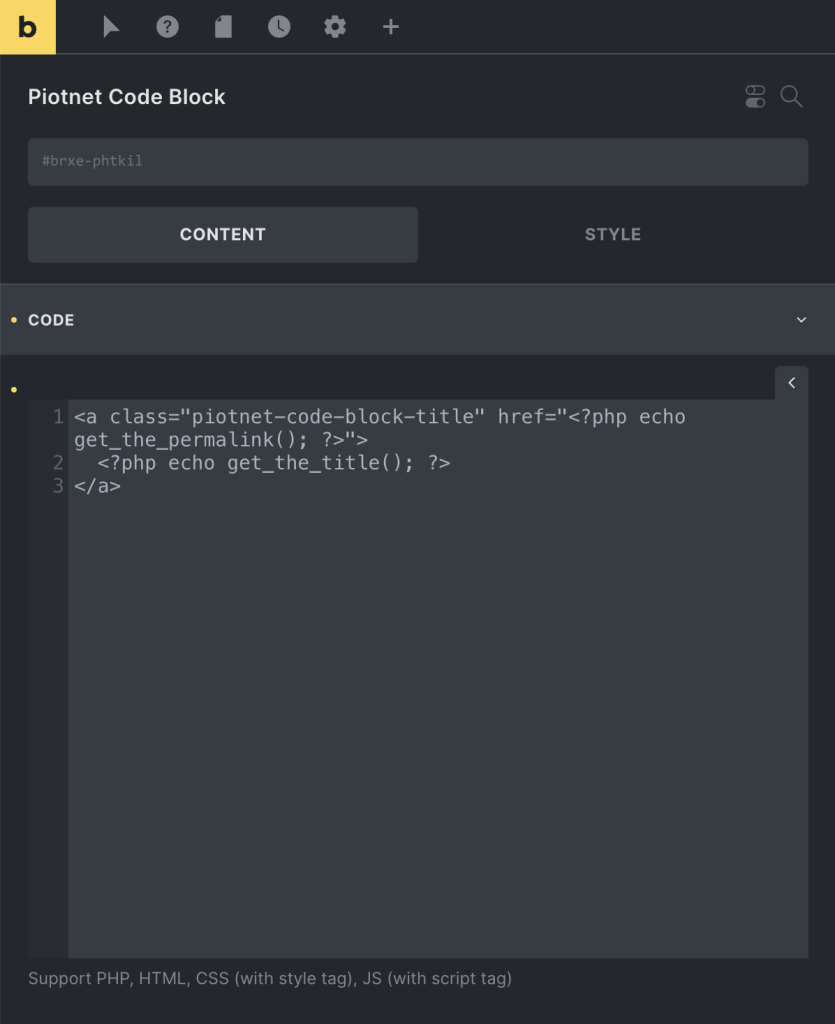The width and height of the screenshot is (835, 1024).
Task: Click the #brxe-phtkil ID input field
Action: point(418,161)
